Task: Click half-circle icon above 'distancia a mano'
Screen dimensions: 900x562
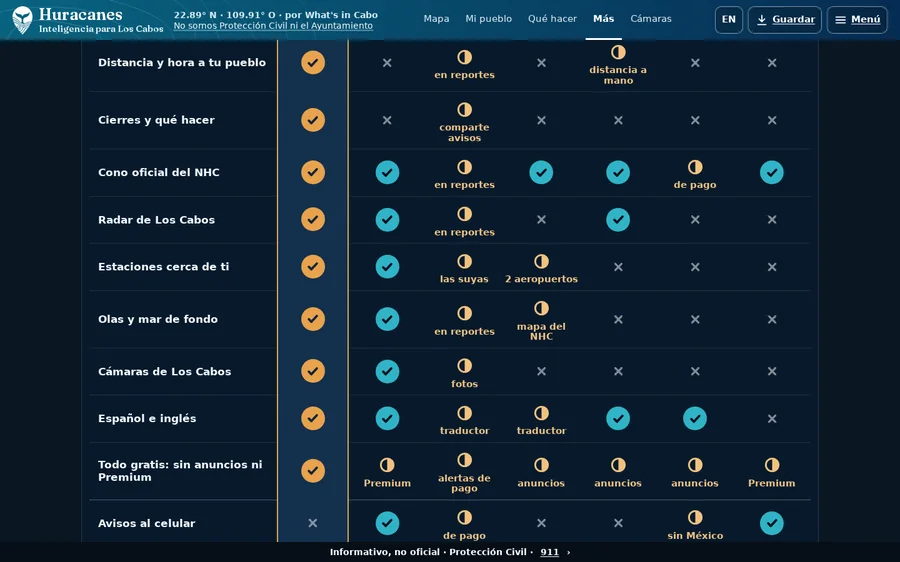Action: pyautogui.click(x=618, y=52)
